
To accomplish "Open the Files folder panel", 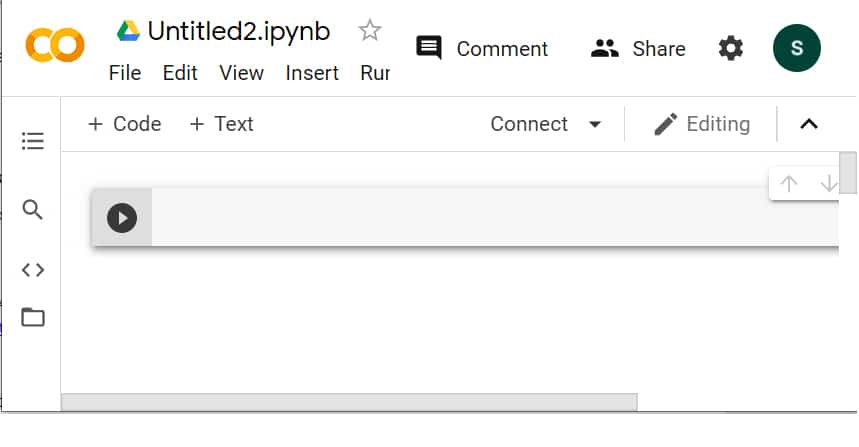I will 33,318.
